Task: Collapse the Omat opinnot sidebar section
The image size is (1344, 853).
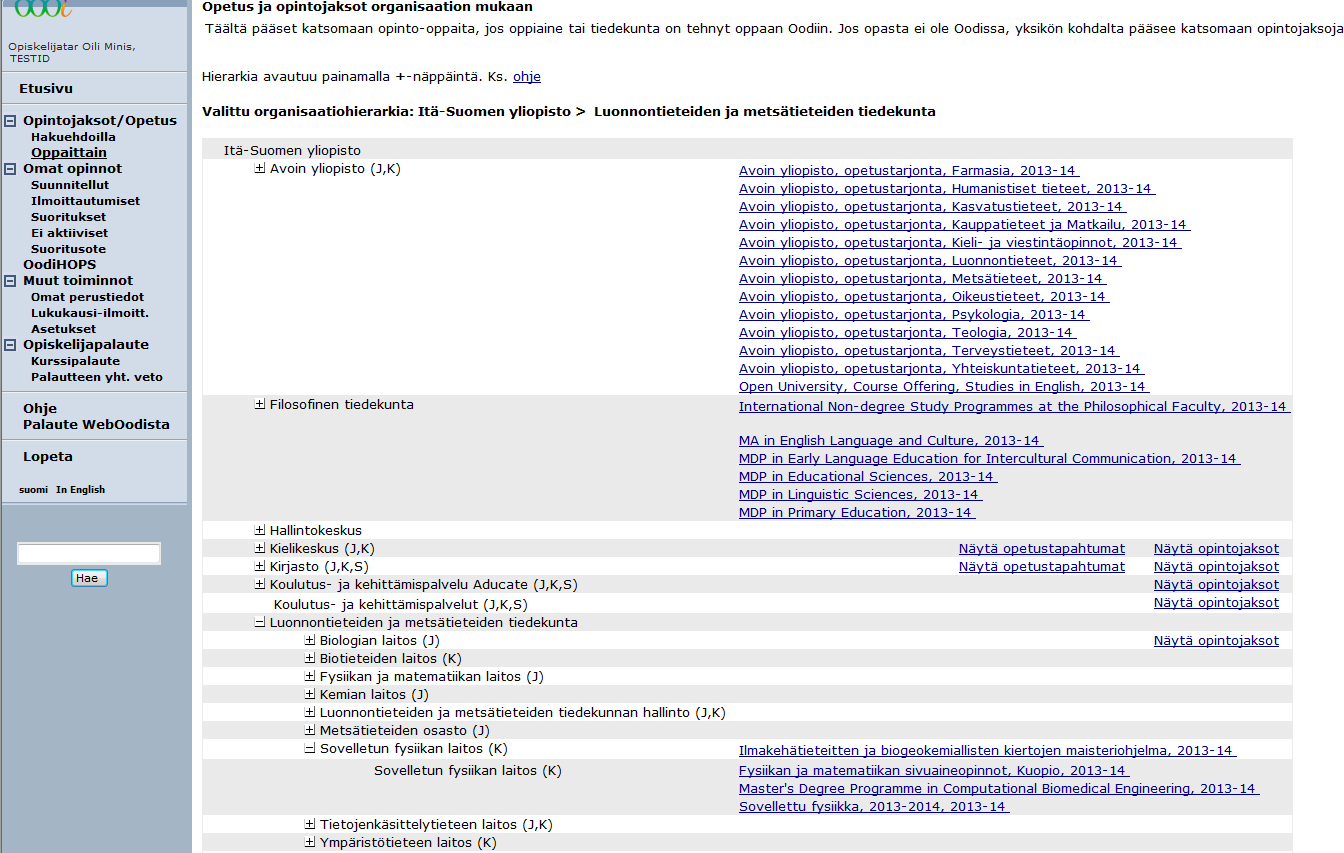Action: [x=11, y=169]
